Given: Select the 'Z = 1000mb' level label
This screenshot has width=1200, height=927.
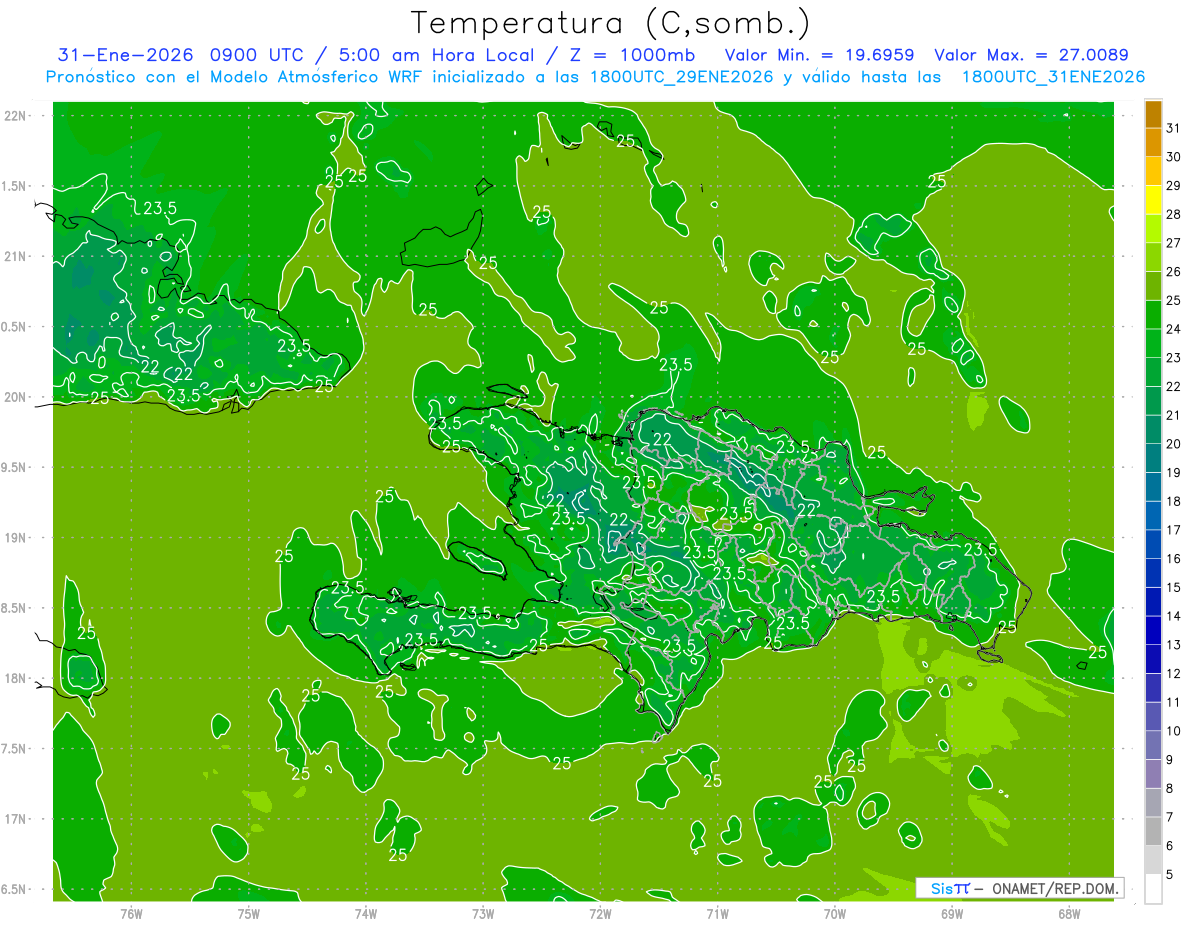Looking at the screenshot, I should click(x=632, y=55).
